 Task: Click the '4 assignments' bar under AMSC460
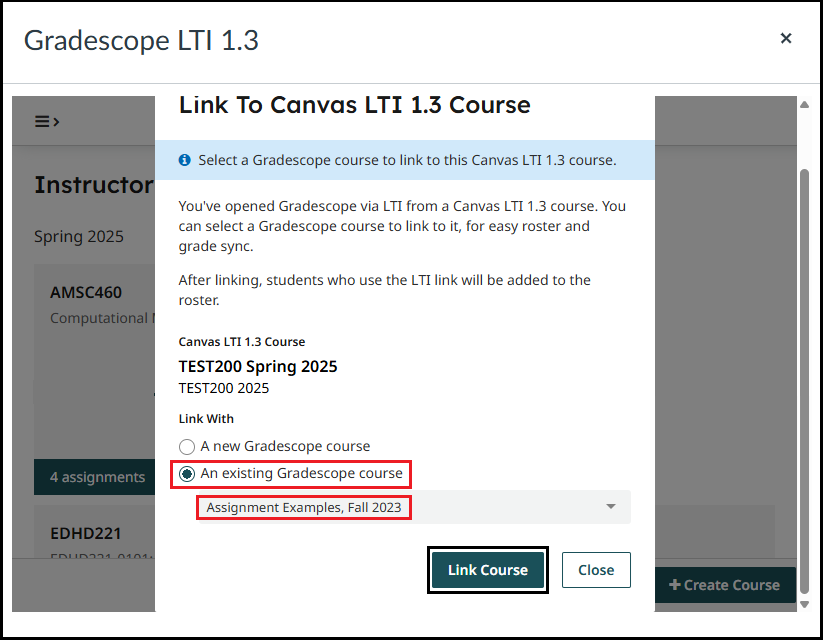[94, 477]
